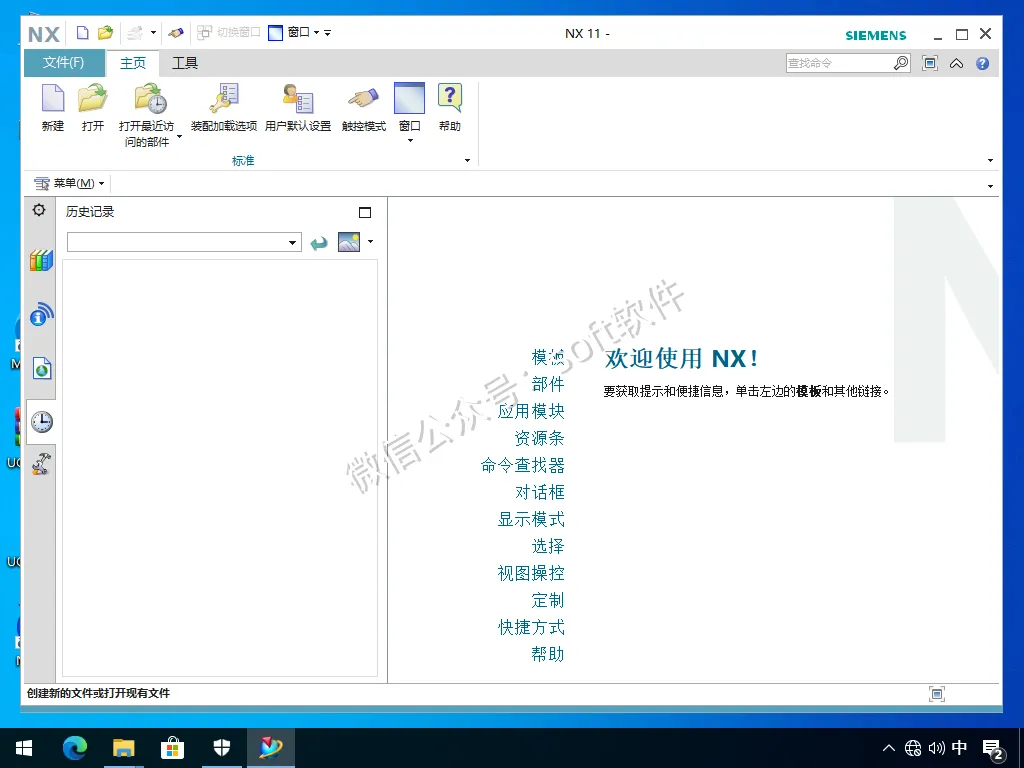This screenshot has height=768, width=1024.
Task: Open the notification center icon
Action: click(993, 749)
